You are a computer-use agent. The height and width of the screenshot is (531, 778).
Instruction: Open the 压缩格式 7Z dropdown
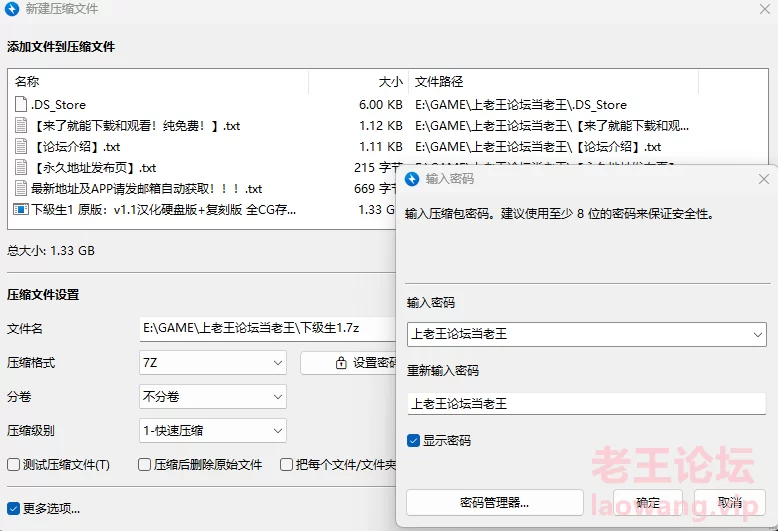(213, 363)
